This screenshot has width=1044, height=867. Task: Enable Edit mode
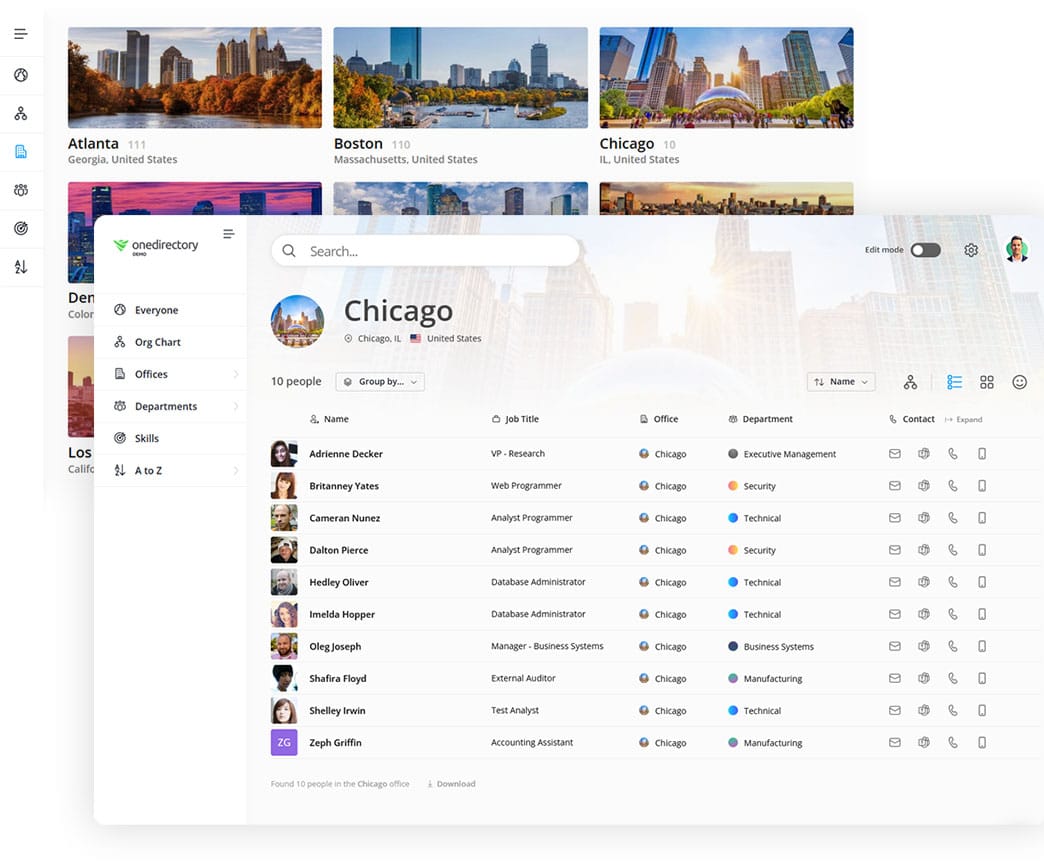tap(924, 250)
